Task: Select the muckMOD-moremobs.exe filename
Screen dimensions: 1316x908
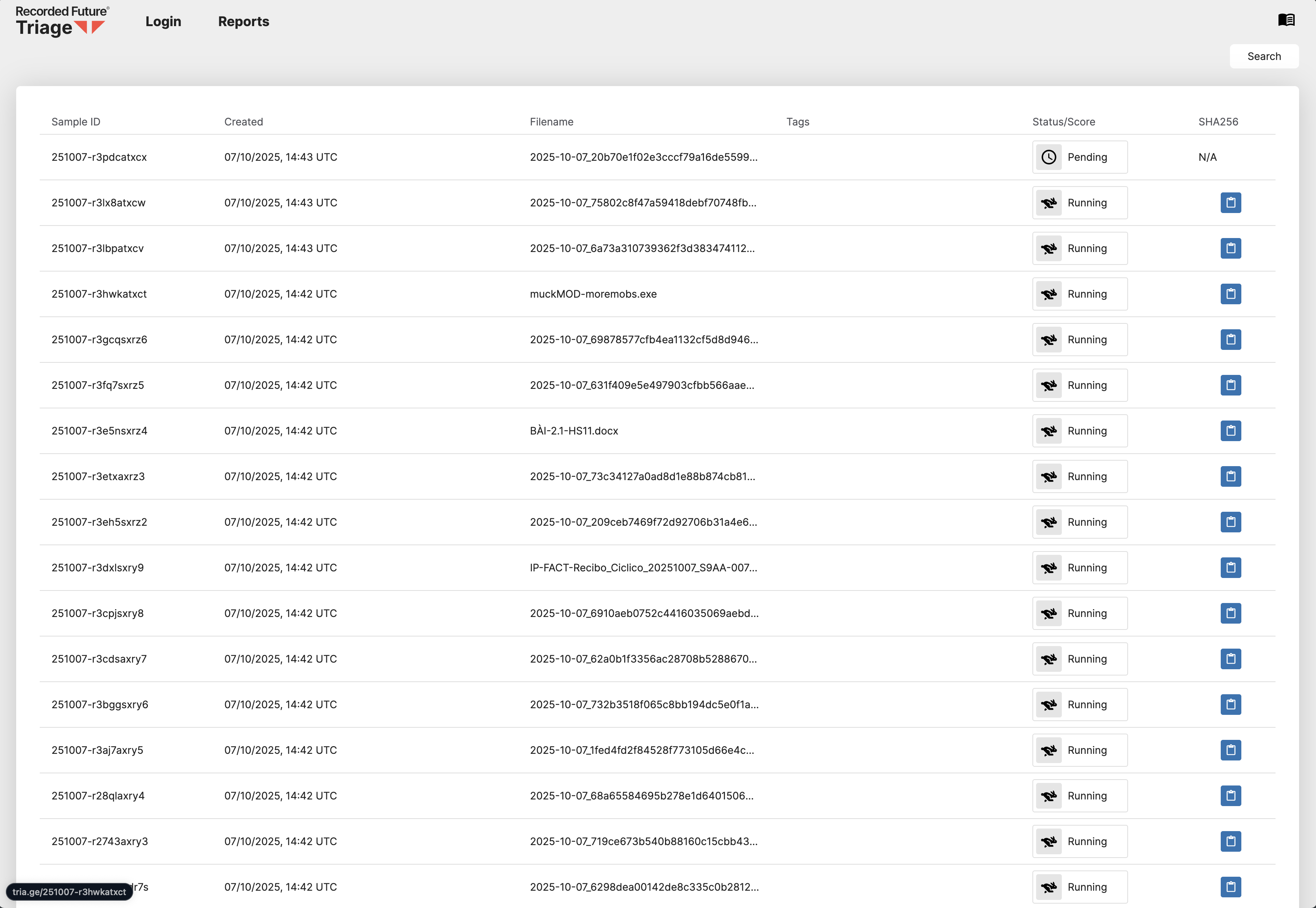Action: (593, 294)
